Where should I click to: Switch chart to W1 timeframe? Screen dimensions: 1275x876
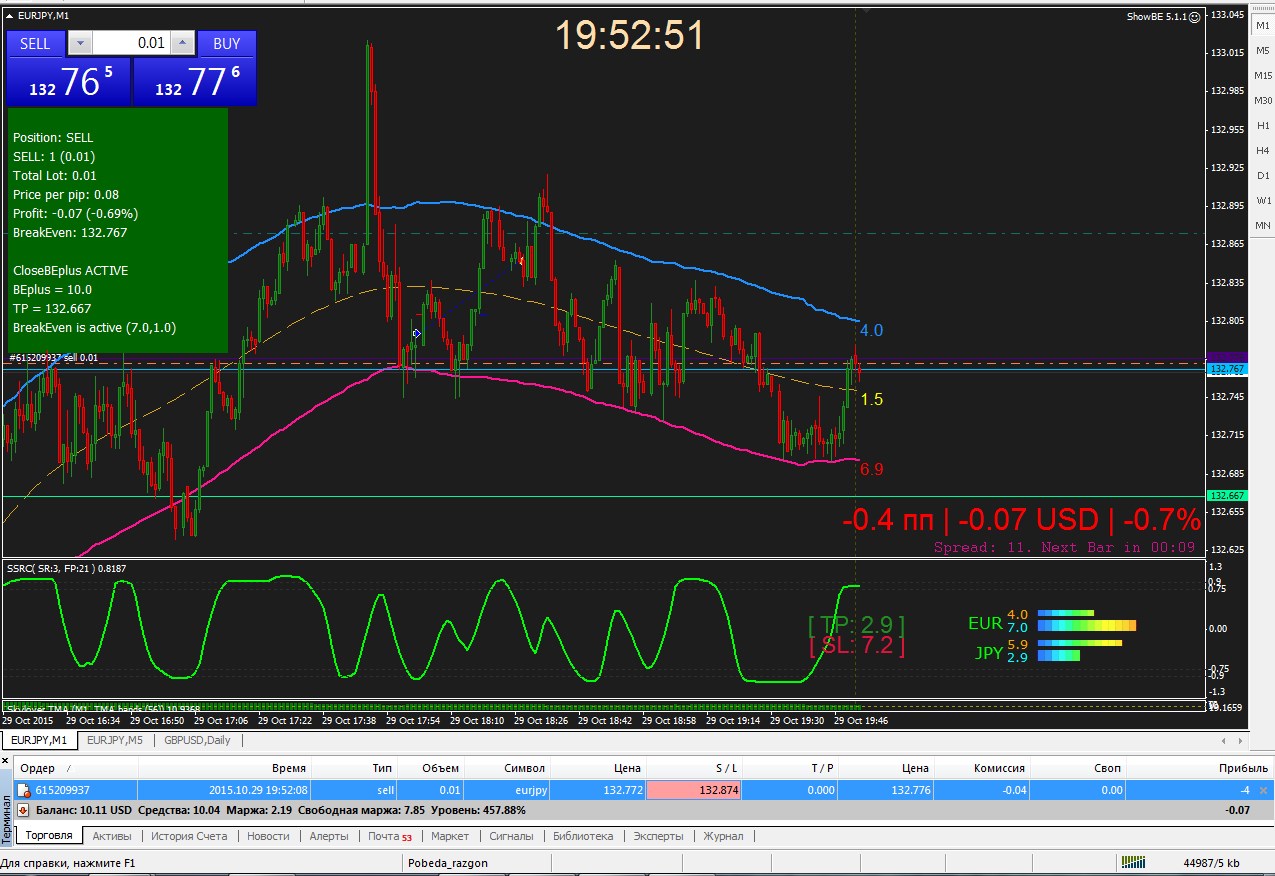[1263, 201]
